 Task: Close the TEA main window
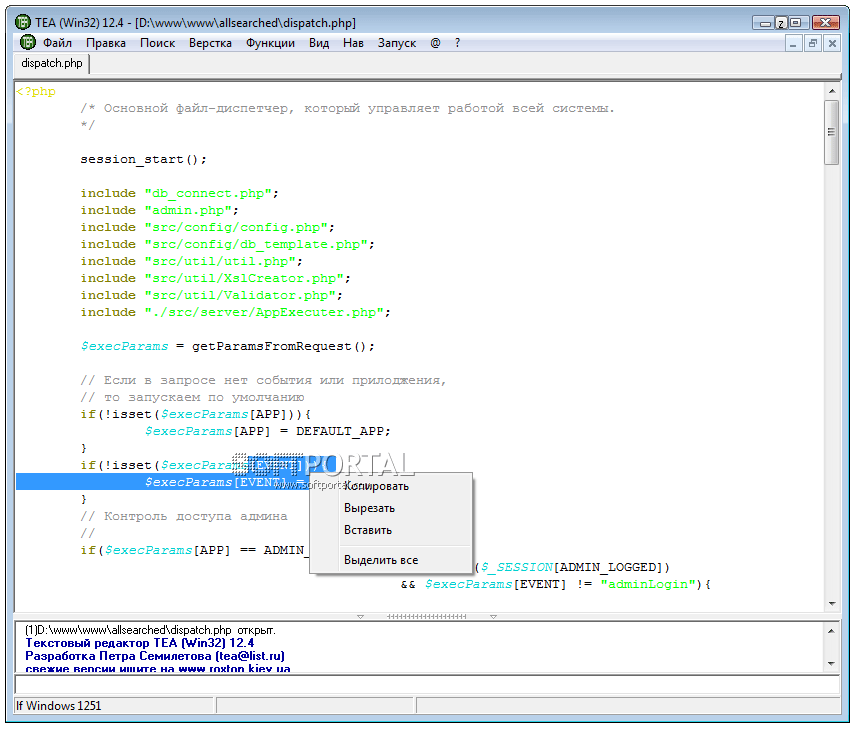(x=826, y=23)
